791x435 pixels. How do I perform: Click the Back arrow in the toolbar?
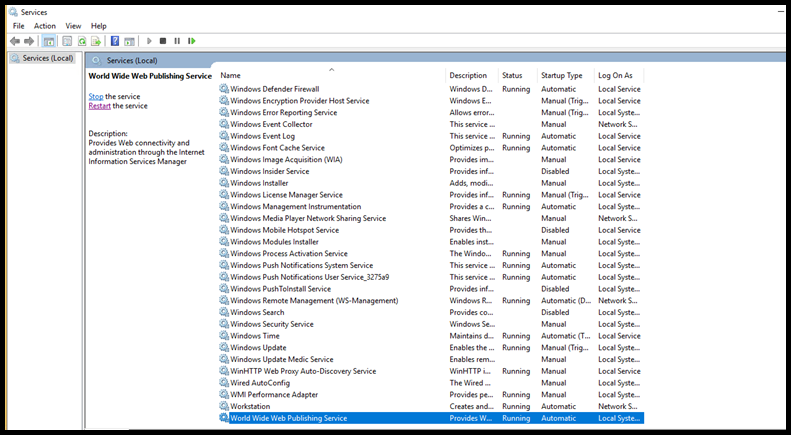15,41
